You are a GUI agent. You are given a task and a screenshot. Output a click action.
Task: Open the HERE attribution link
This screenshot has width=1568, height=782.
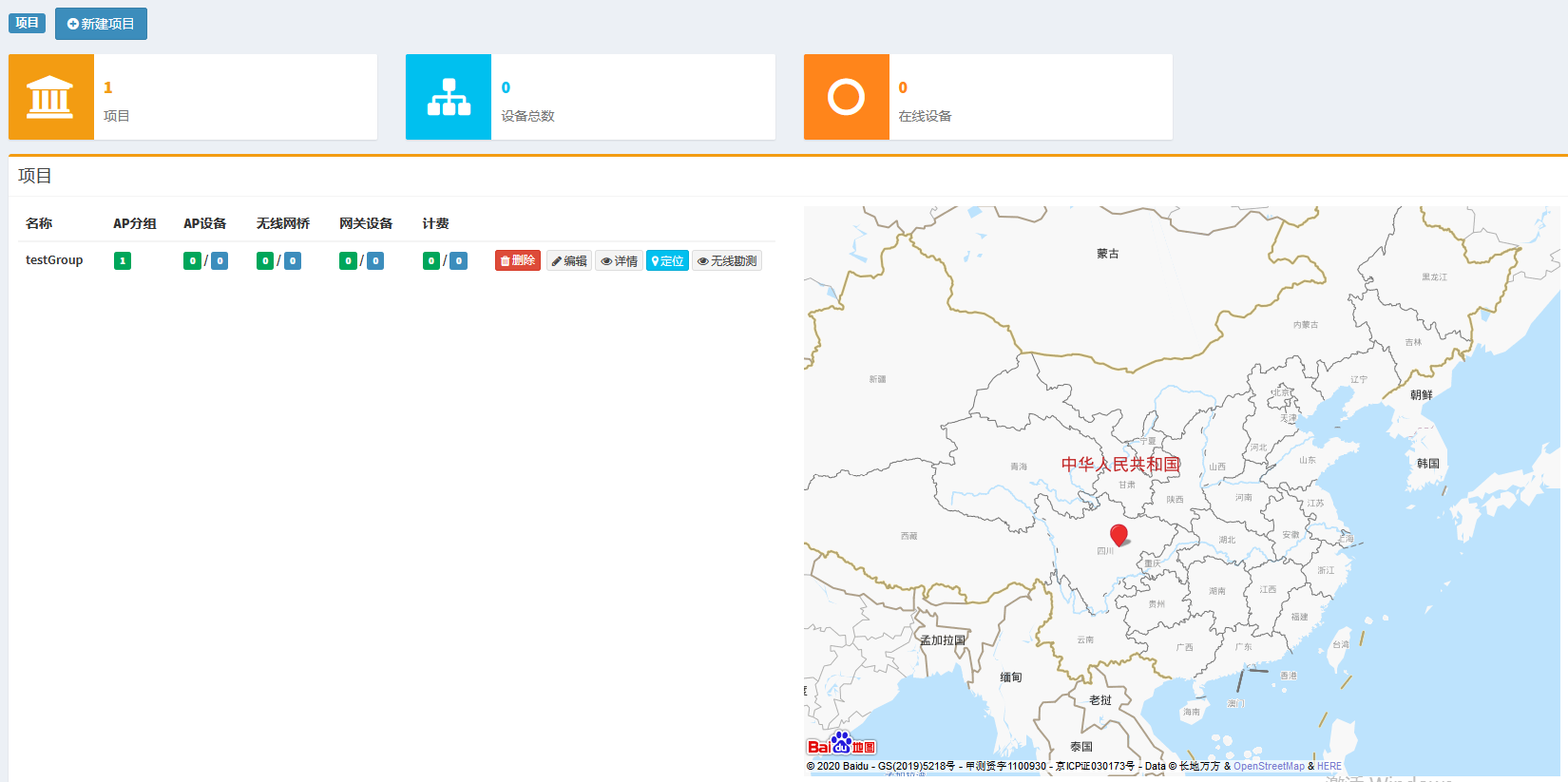coord(1329,766)
